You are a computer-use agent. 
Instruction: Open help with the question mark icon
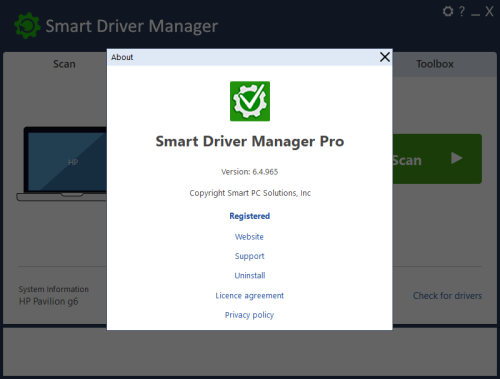[462, 12]
